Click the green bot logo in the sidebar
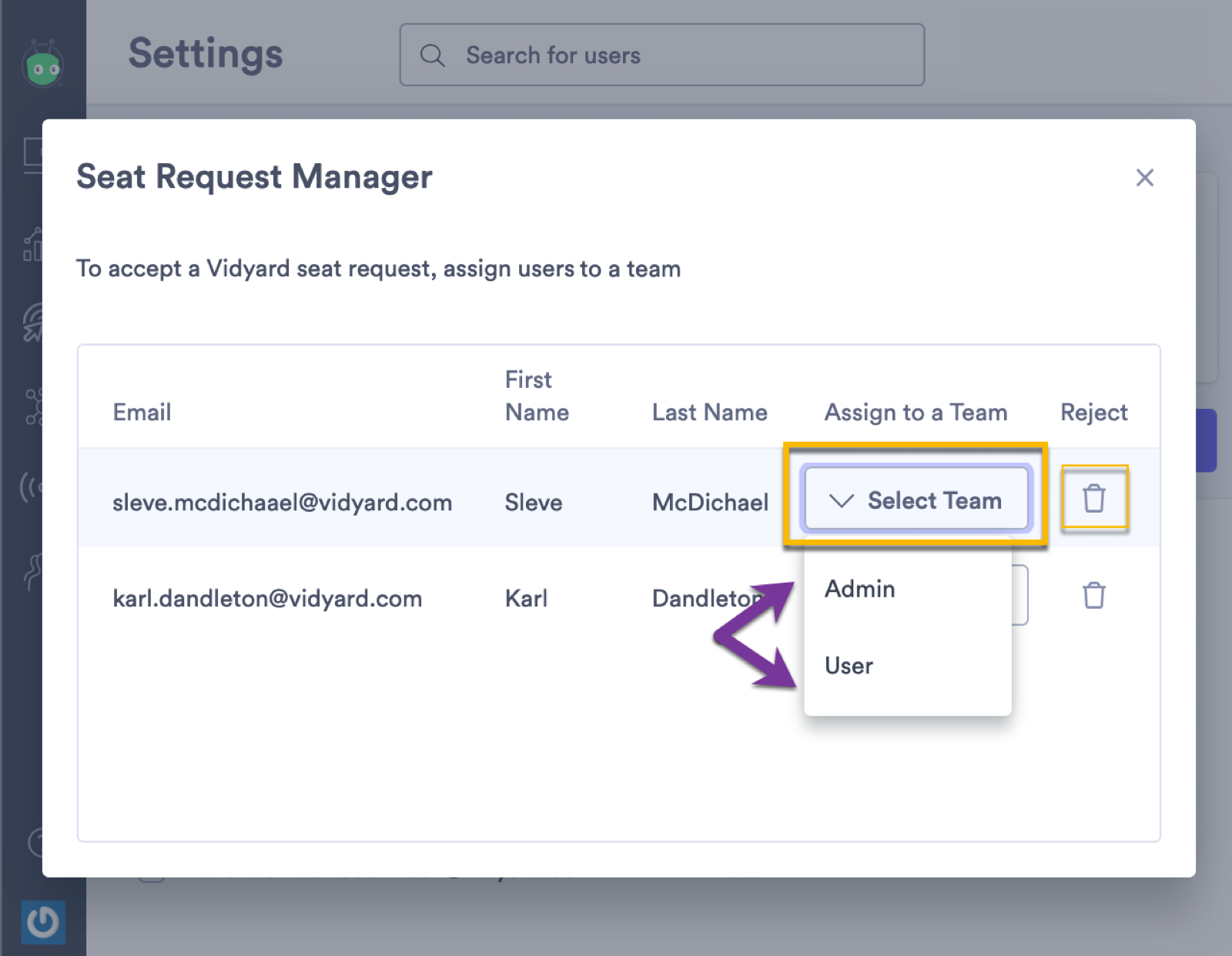Screen dimensions: 1232x956 (x=42, y=62)
